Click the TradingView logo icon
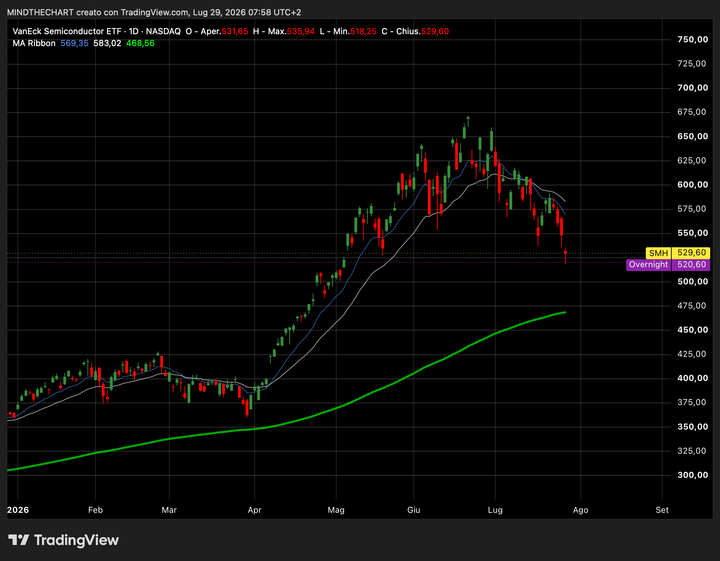The height and width of the screenshot is (561, 720). pyautogui.click(x=19, y=540)
